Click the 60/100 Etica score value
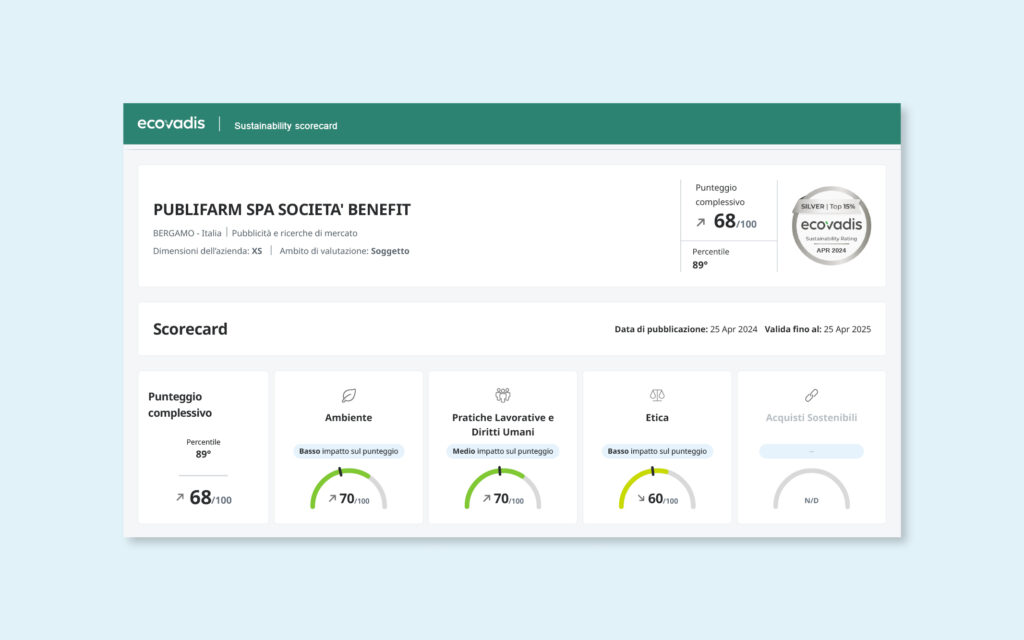1024x640 pixels. pos(663,499)
